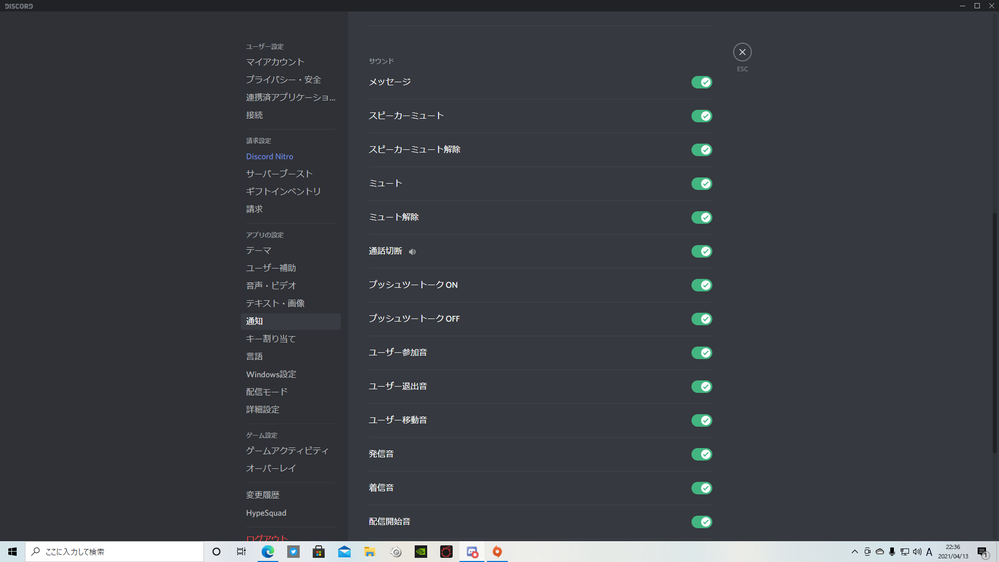Screen dimensions: 999x562
Task: Open the Windows notification center
Action: [983, 552]
